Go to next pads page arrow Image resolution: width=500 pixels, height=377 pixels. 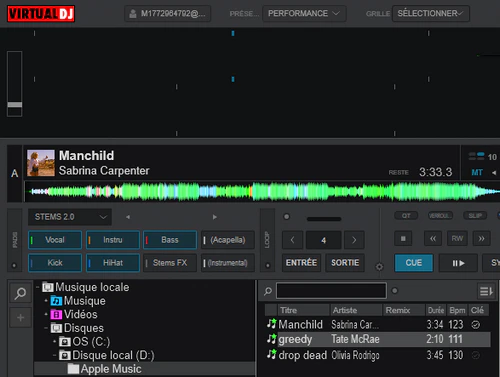215,217
